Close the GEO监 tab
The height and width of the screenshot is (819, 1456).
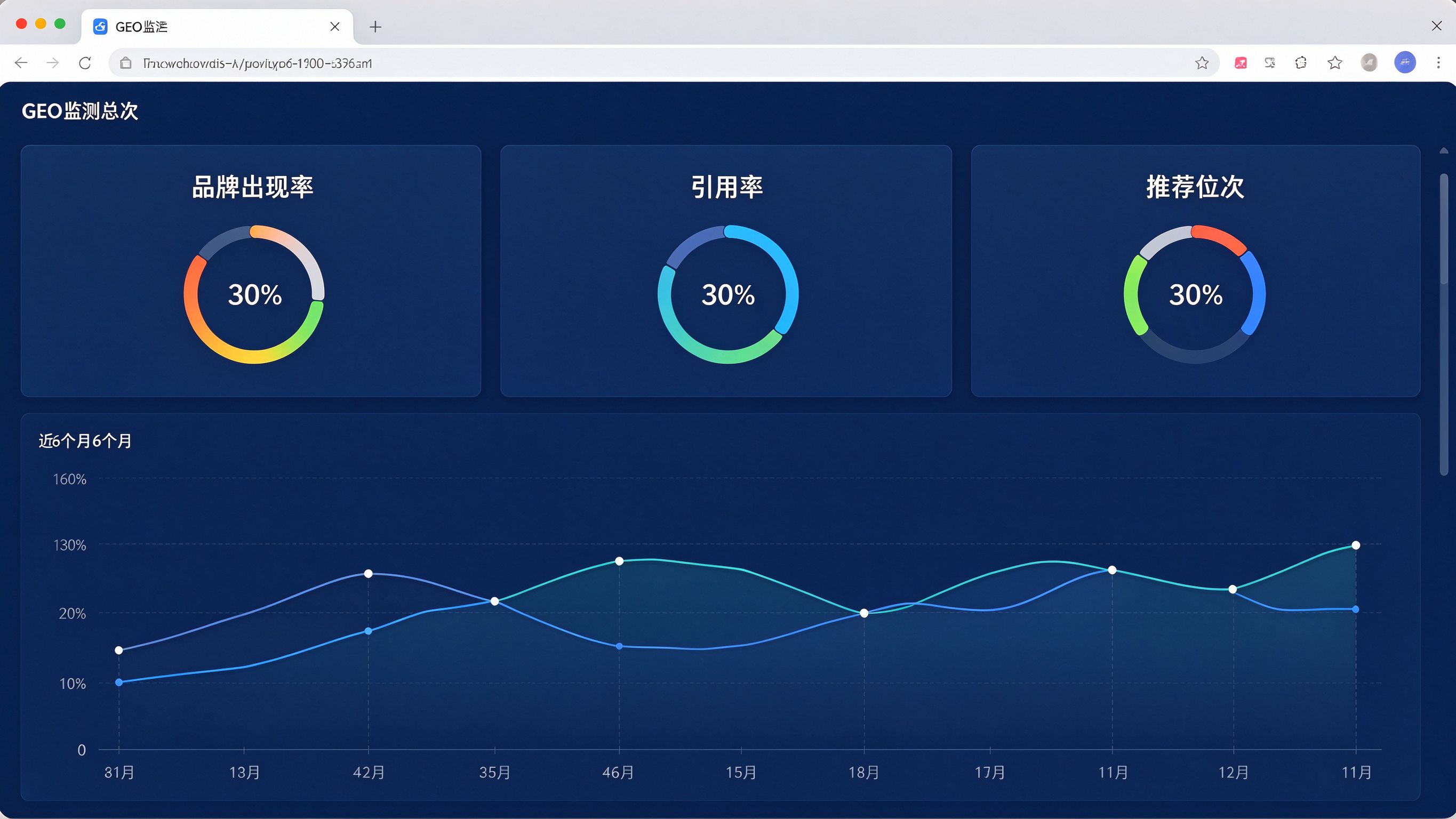click(x=334, y=27)
